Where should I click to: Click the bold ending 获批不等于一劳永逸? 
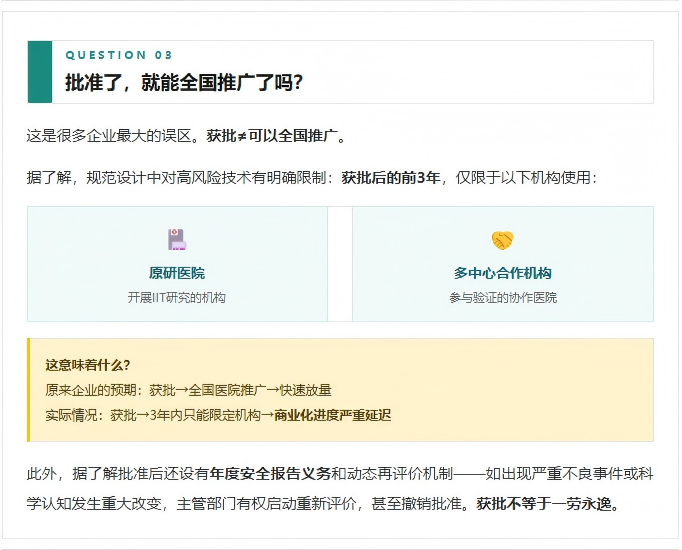pyautogui.click(x=547, y=504)
